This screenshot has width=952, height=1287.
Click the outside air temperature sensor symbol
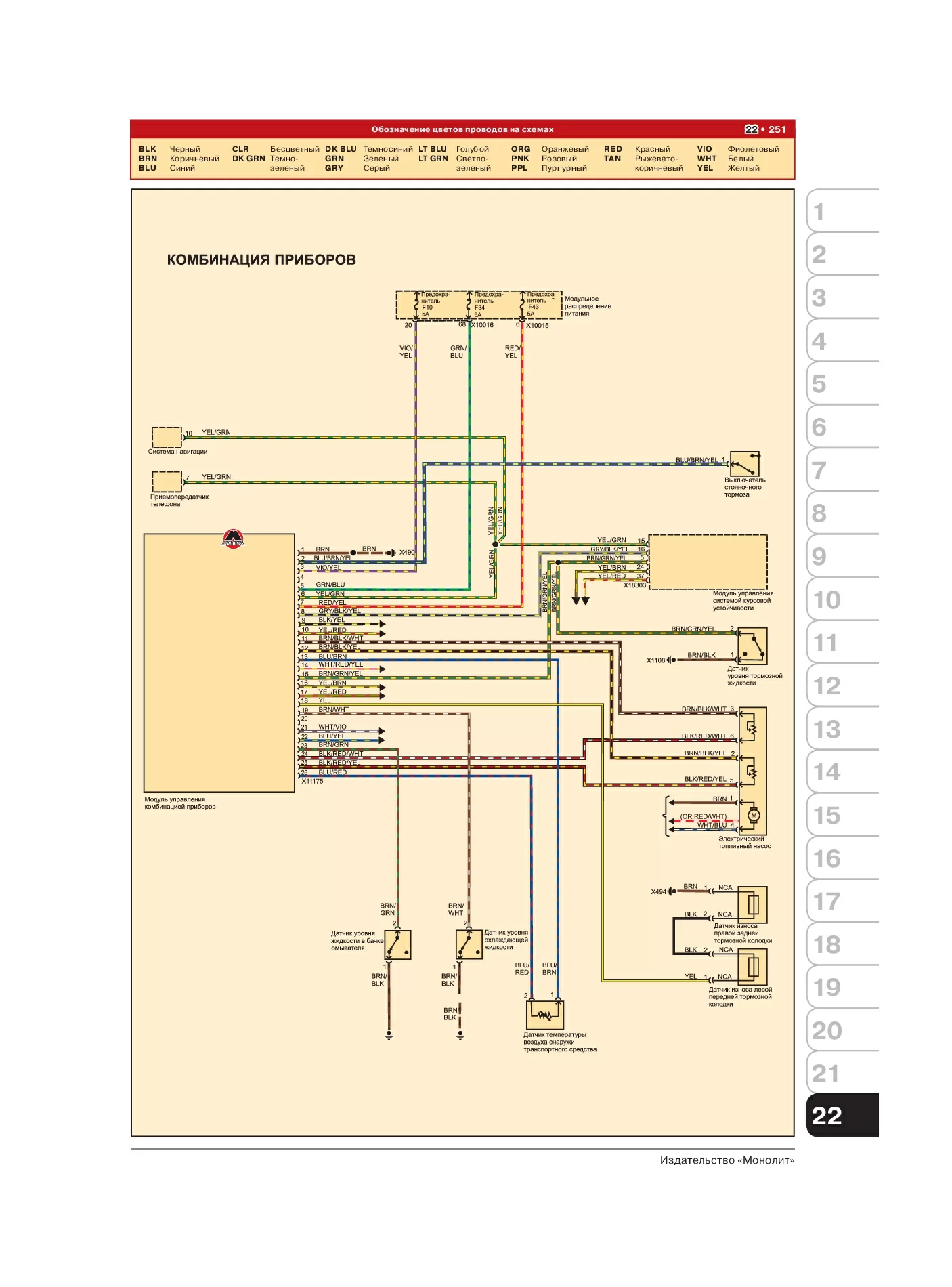[545, 1015]
